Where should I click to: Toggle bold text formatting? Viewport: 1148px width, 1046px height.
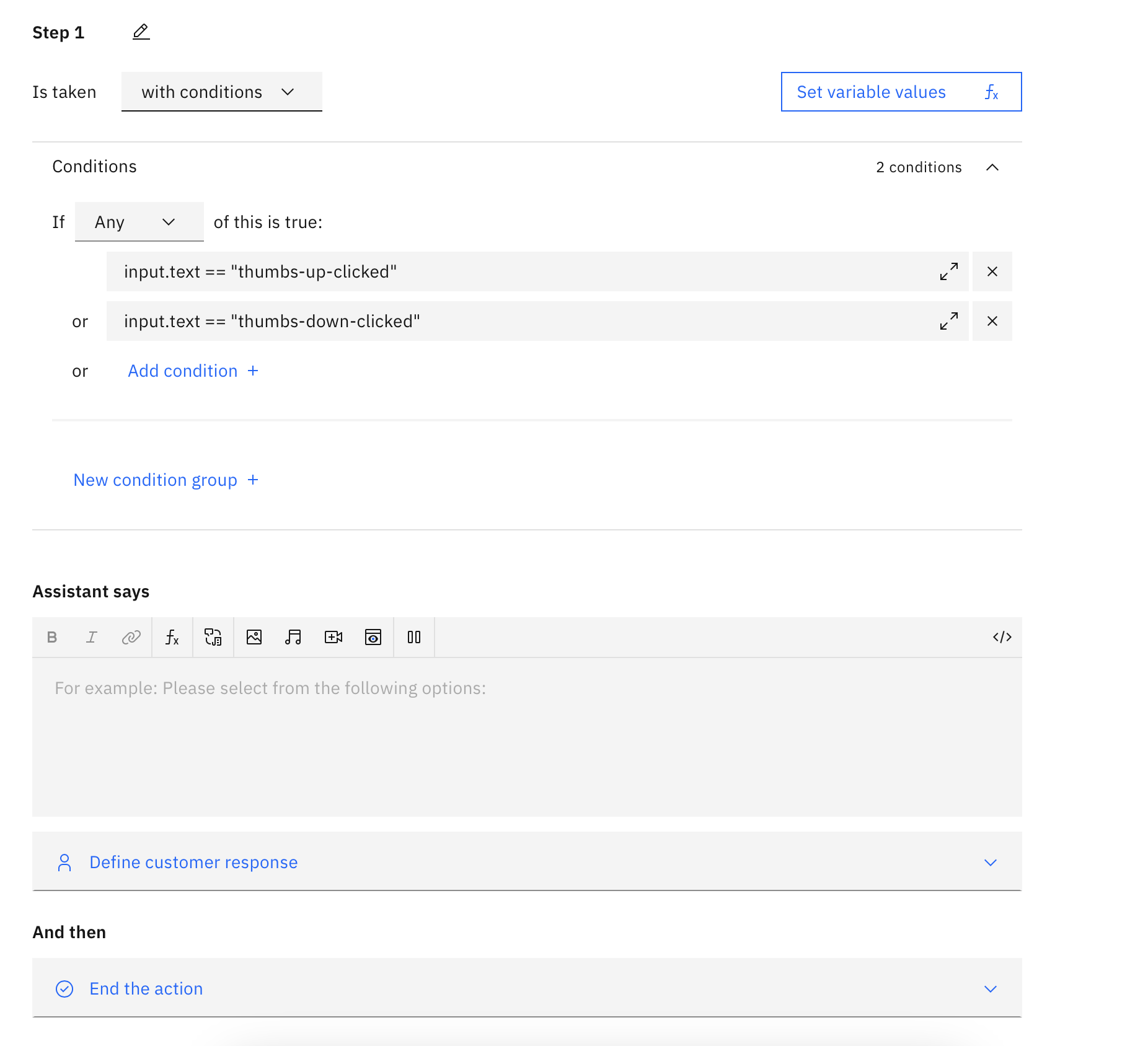(52, 637)
